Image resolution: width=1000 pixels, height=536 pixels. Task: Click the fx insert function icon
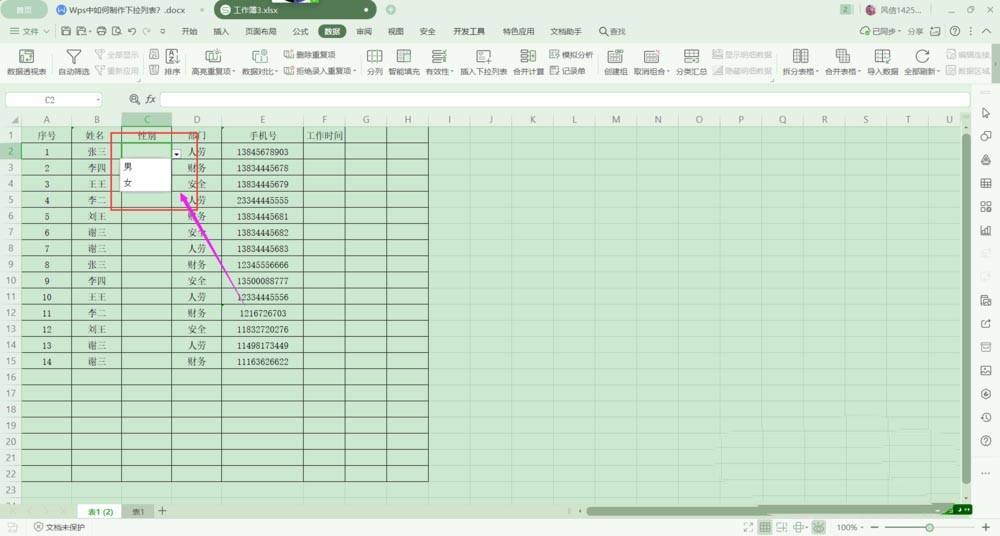pos(151,100)
